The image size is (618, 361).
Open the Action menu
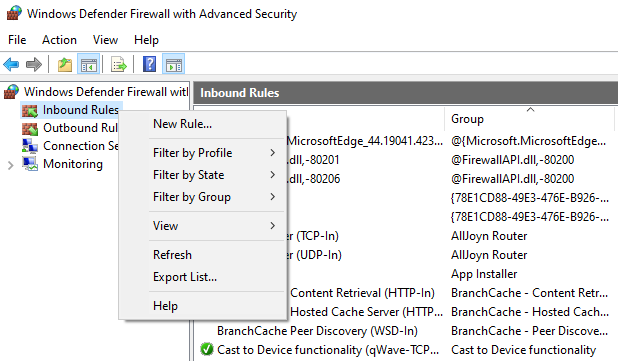pyautogui.click(x=60, y=40)
